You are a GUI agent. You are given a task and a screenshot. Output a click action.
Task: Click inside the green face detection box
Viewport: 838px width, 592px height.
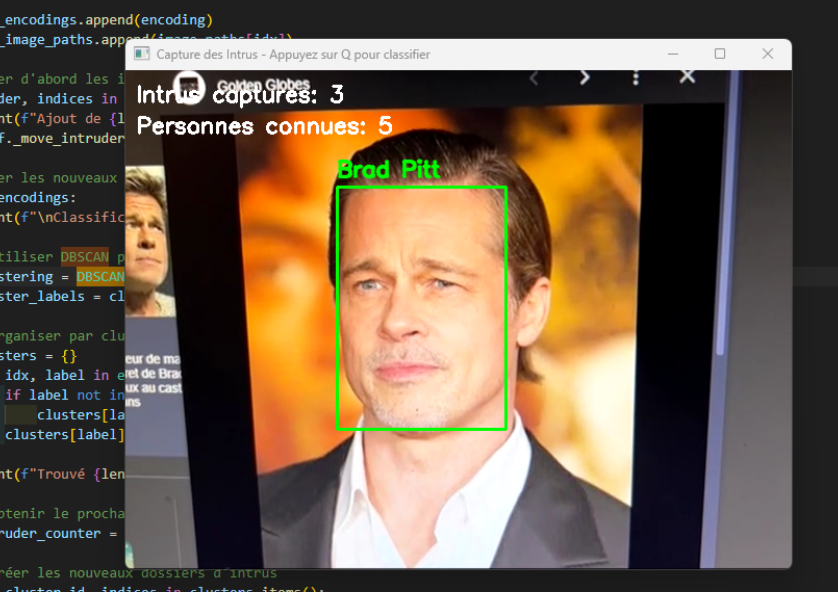(x=421, y=308)
